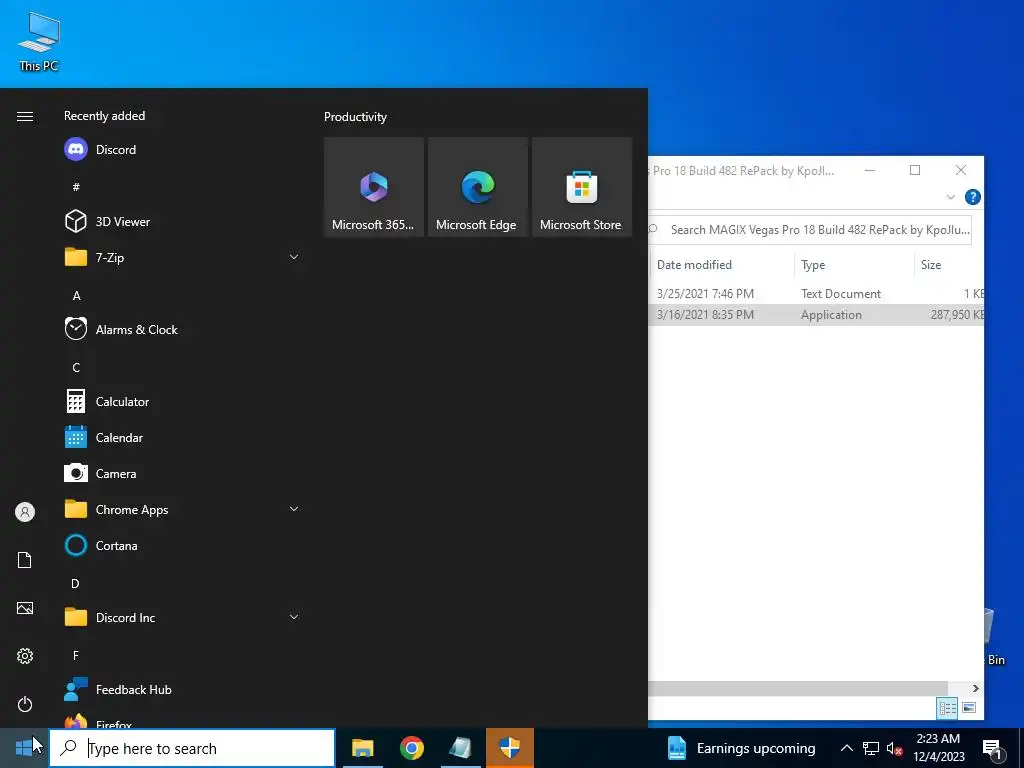Viewport: 1024px width, 768px height.
Task: Click Explorer horizontal scrollbar right arrow
Action: (976, 688)
